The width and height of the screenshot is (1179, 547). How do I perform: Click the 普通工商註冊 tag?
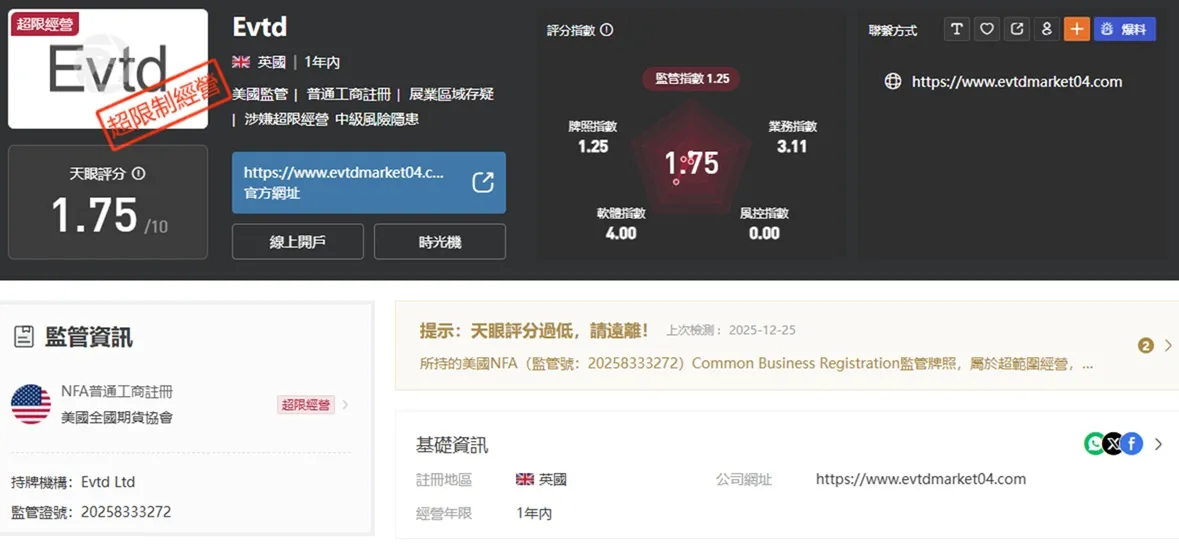click(x=349, y=95)
